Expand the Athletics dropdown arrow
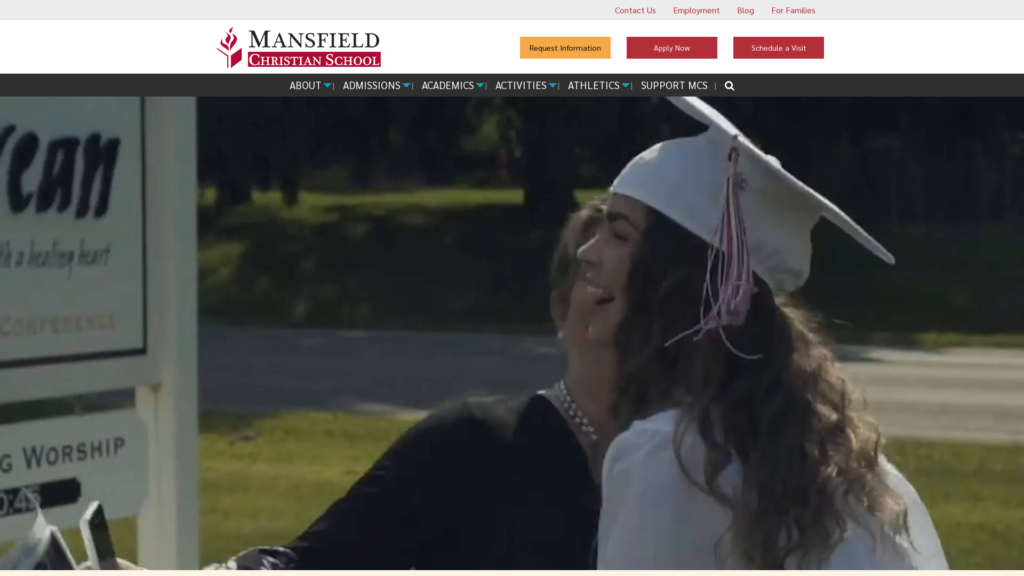This screenshot has width=1024, height=576. 626,86
